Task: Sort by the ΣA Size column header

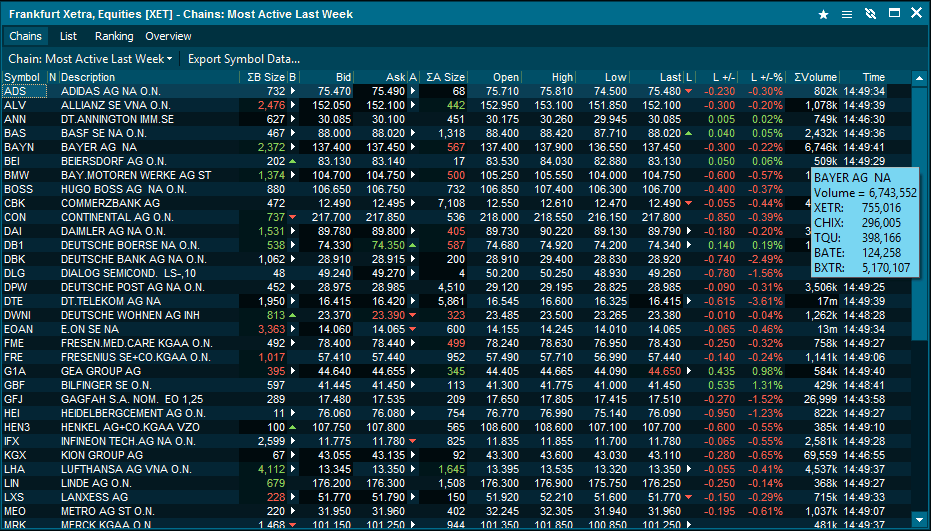Action: coord(444,77)
